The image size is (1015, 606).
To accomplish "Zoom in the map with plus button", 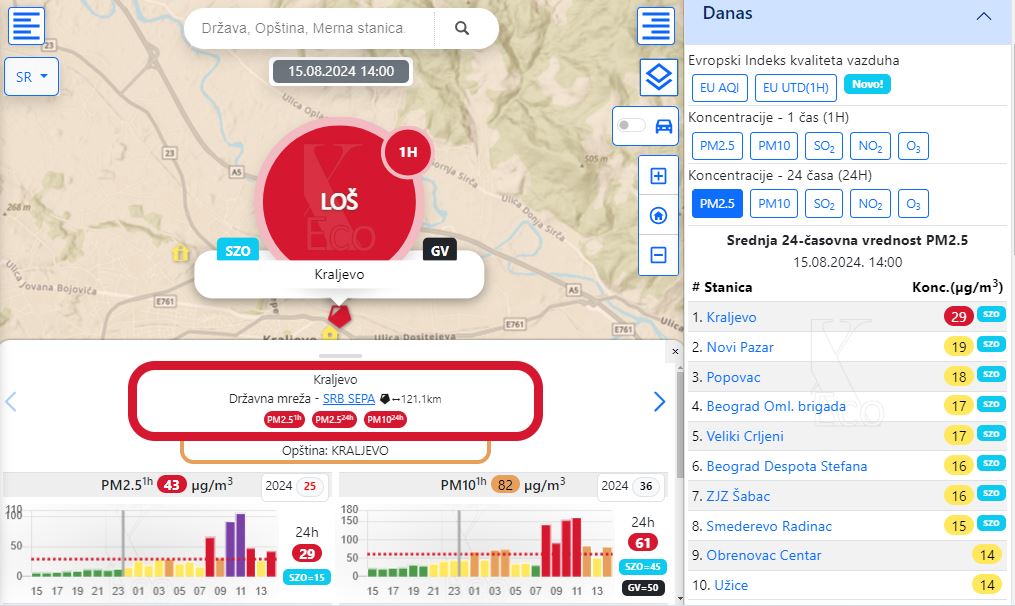I will click(x=658, y=176).
